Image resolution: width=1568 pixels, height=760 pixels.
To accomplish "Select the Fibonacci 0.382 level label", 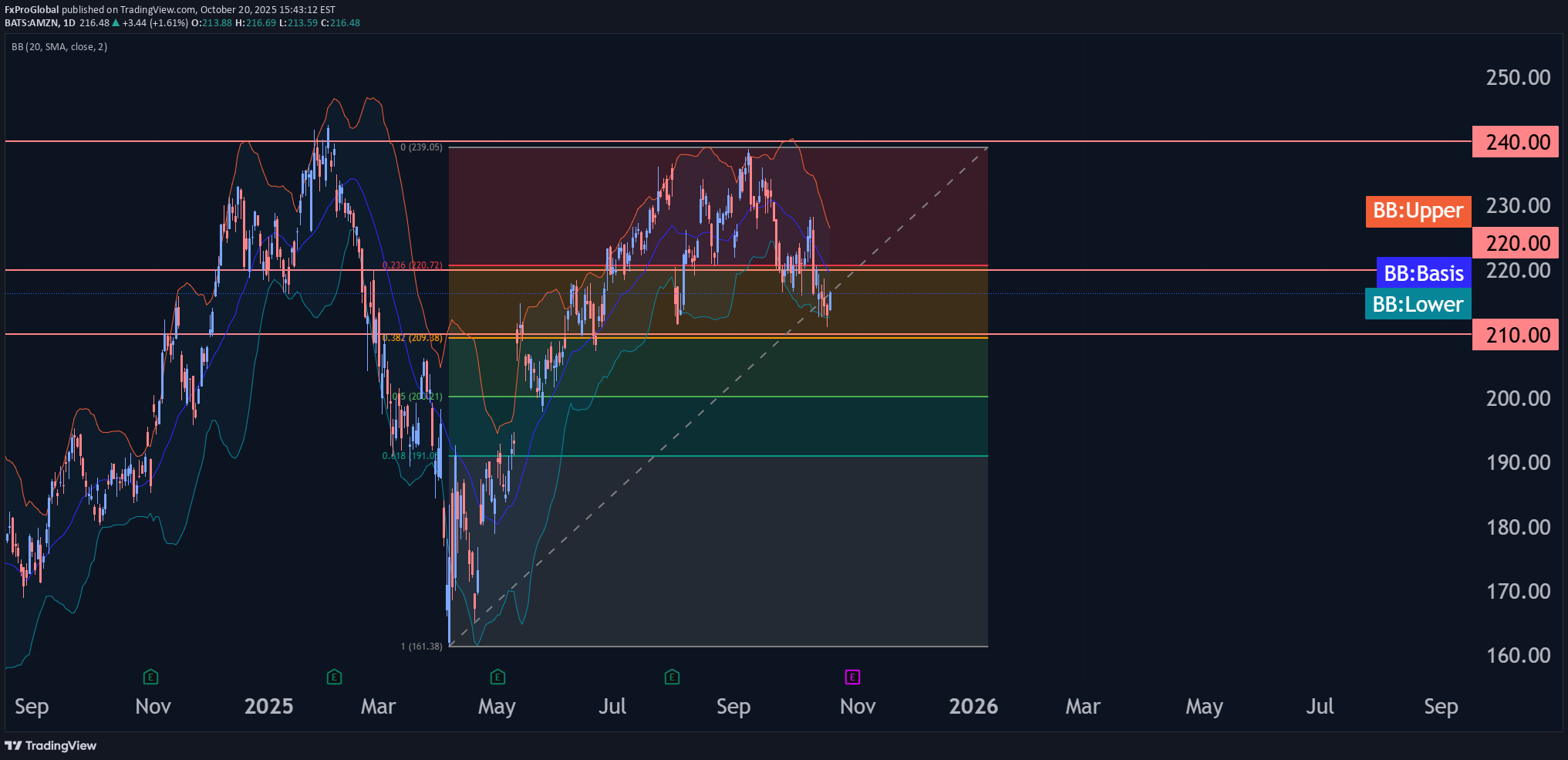I will 413,338.
